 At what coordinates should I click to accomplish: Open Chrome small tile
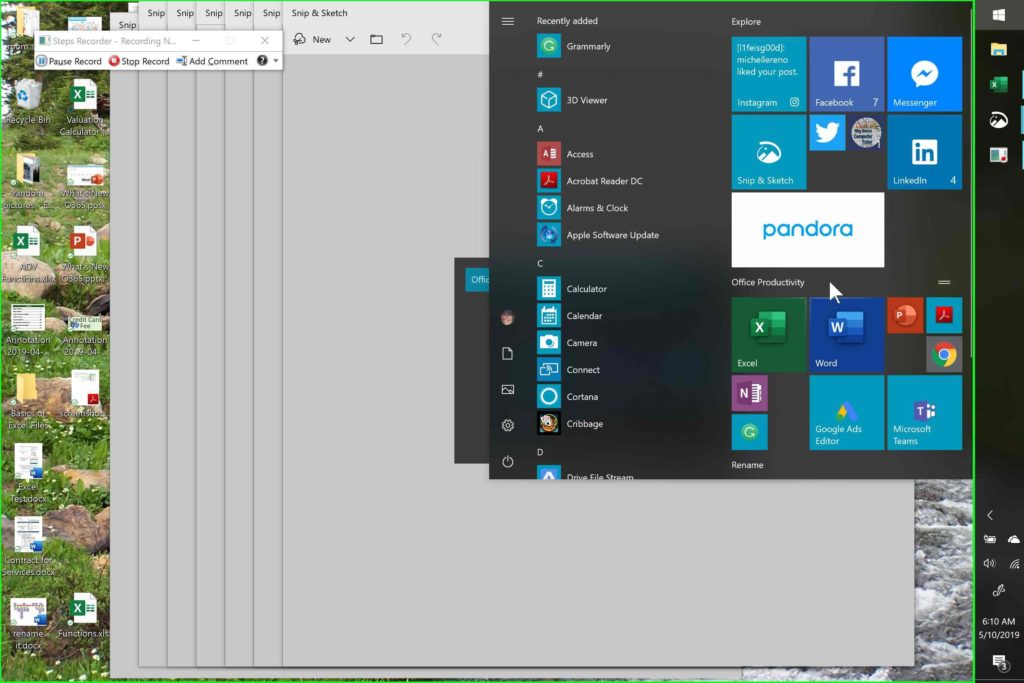tap(944, 355)
